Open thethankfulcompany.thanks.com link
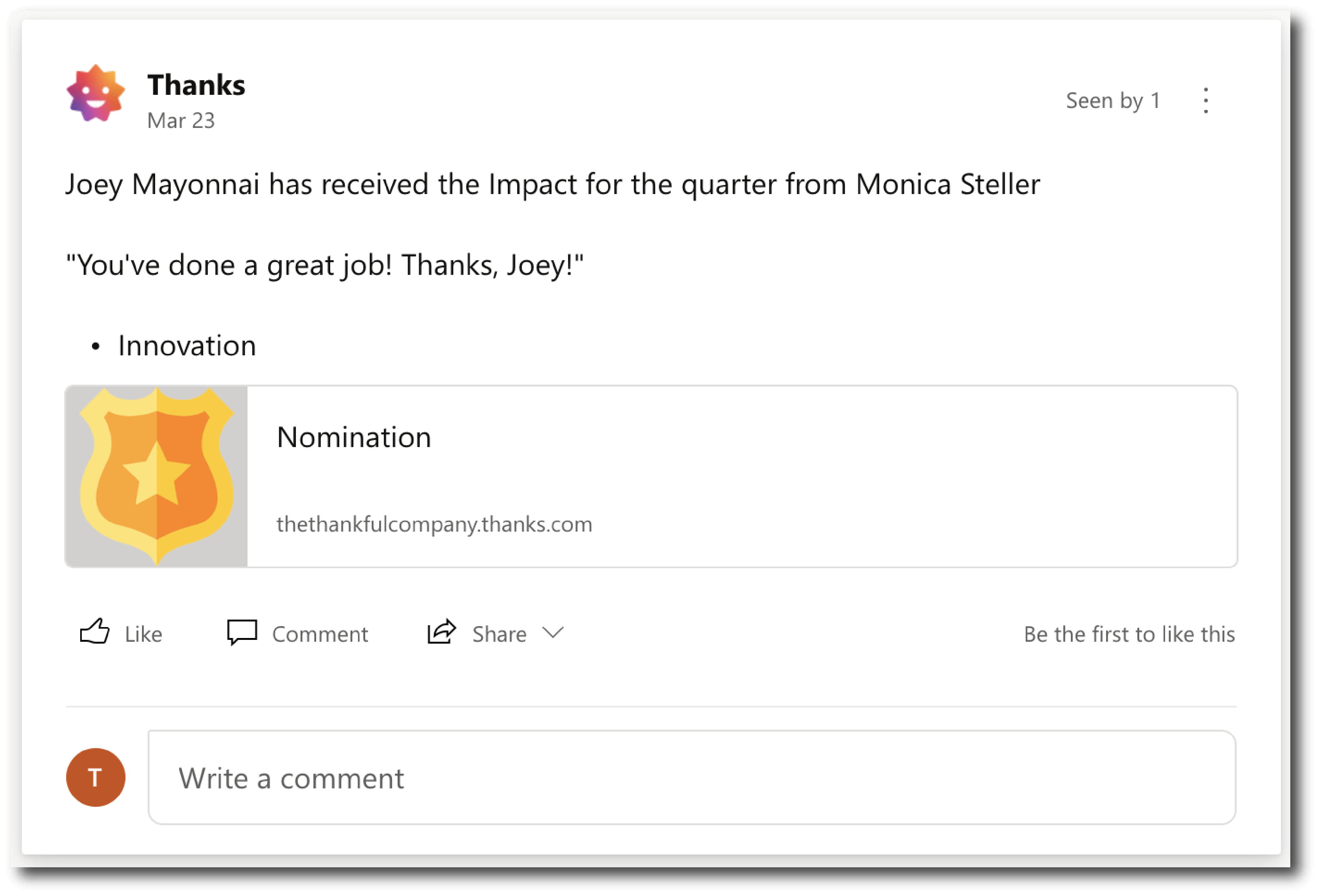This screenshot has height=896, width=1319. click(x=434, y=524)
